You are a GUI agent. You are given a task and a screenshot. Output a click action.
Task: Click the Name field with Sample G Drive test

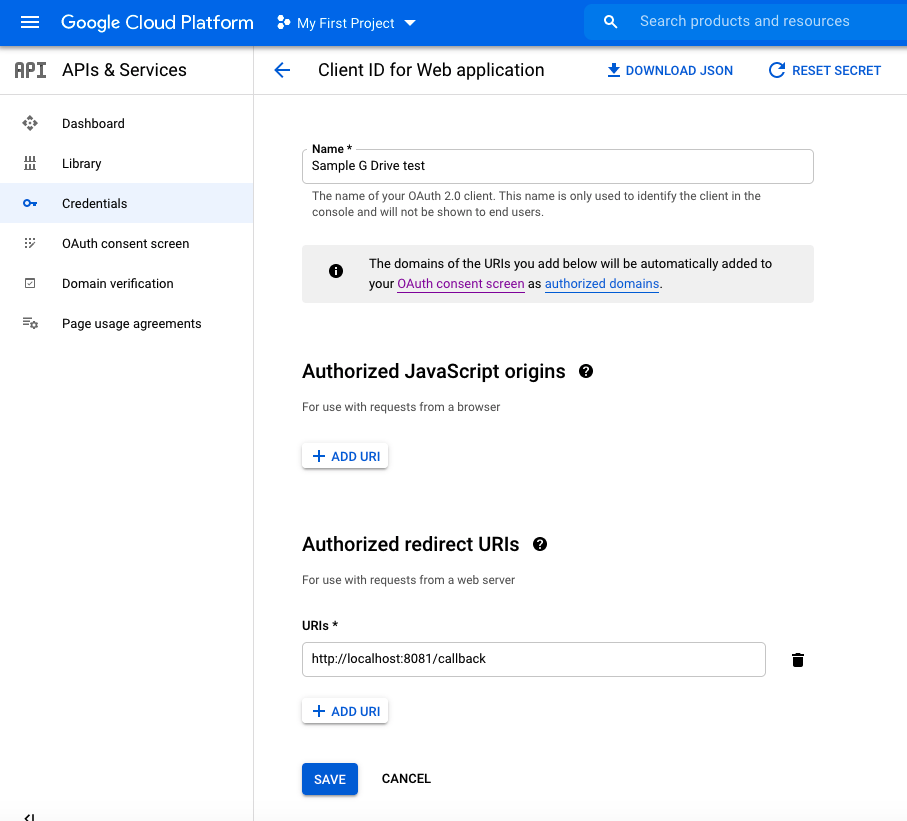558,167
